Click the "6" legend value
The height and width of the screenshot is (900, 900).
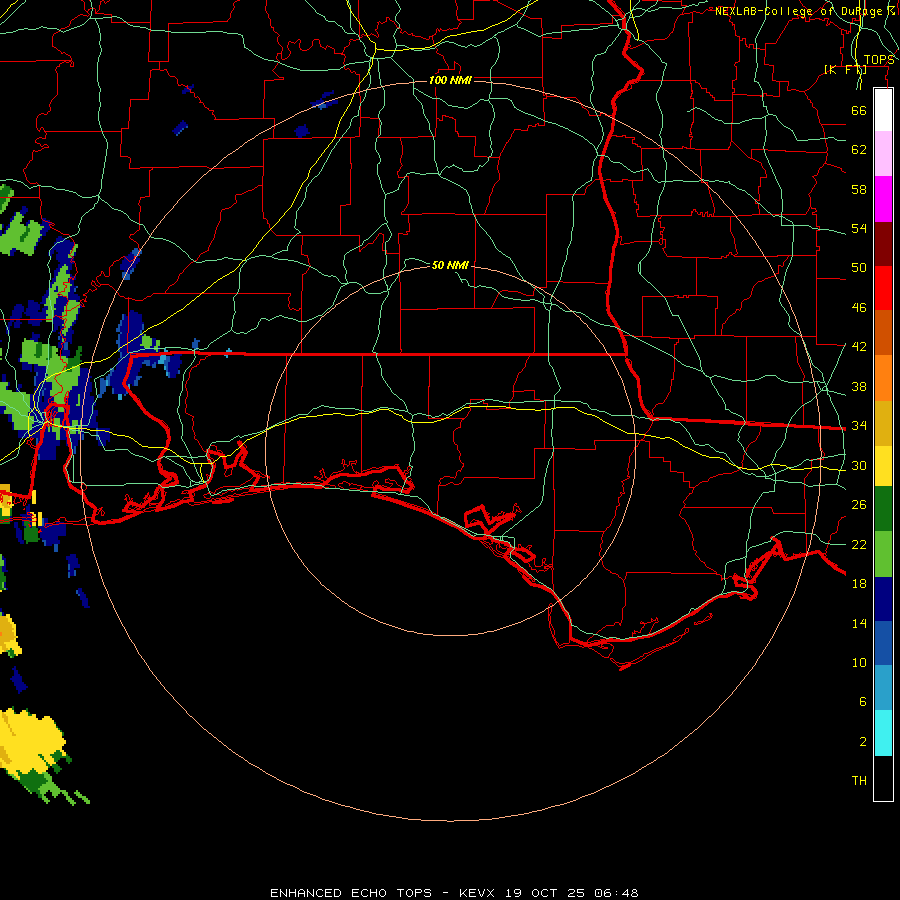863,702
